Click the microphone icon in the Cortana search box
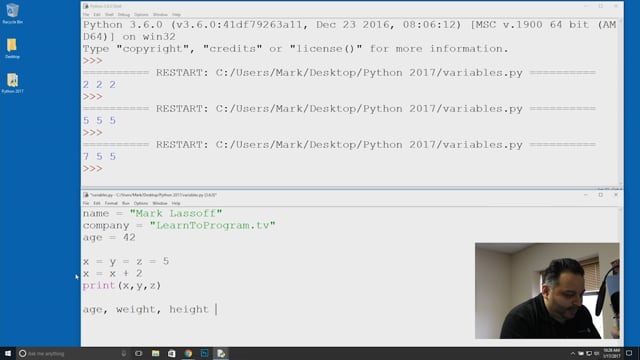This screenshot has height=360, width=640. click(124, 353)
